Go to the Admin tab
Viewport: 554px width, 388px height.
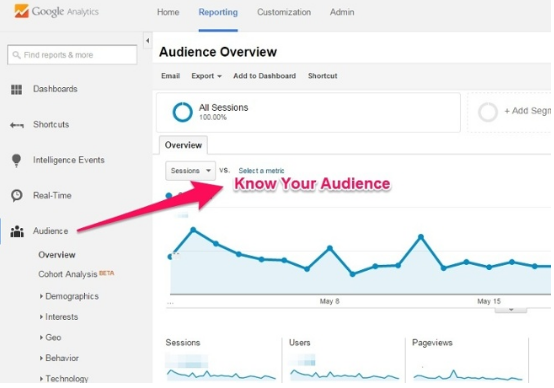[342, 12]
